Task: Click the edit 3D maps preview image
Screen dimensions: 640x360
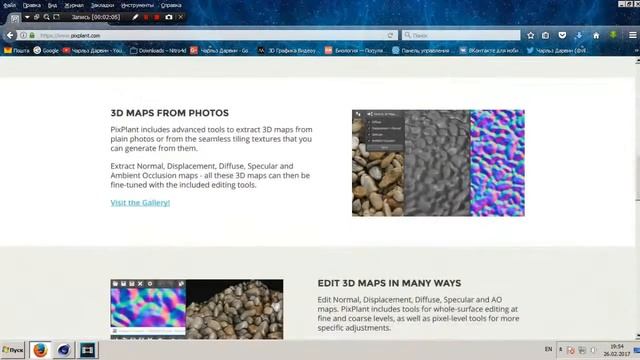Action: pos(197,309)
